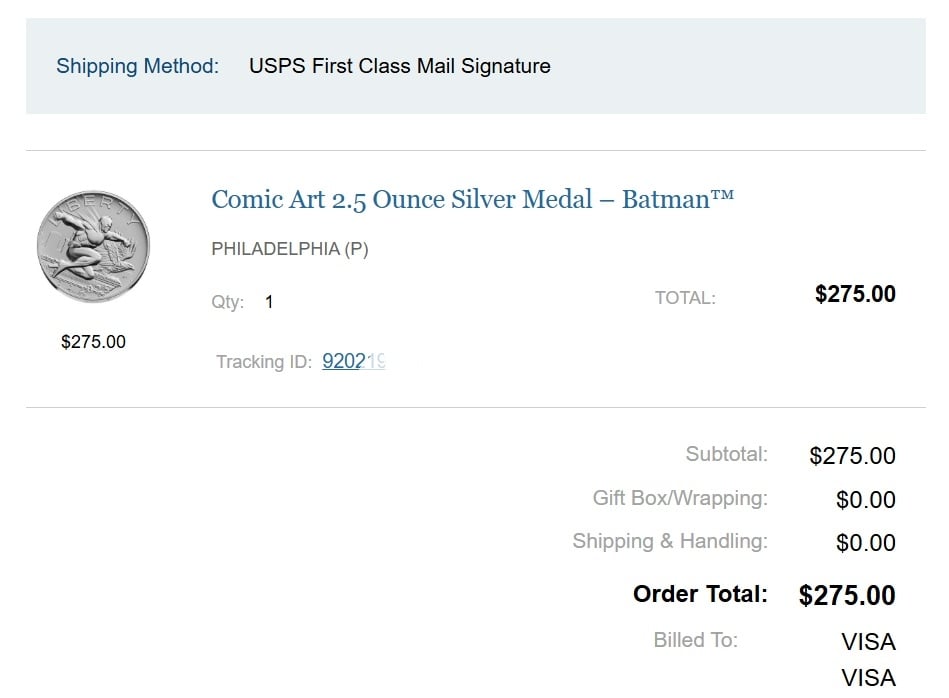
Task: Click the Tracking ID label
Action: 264,362
